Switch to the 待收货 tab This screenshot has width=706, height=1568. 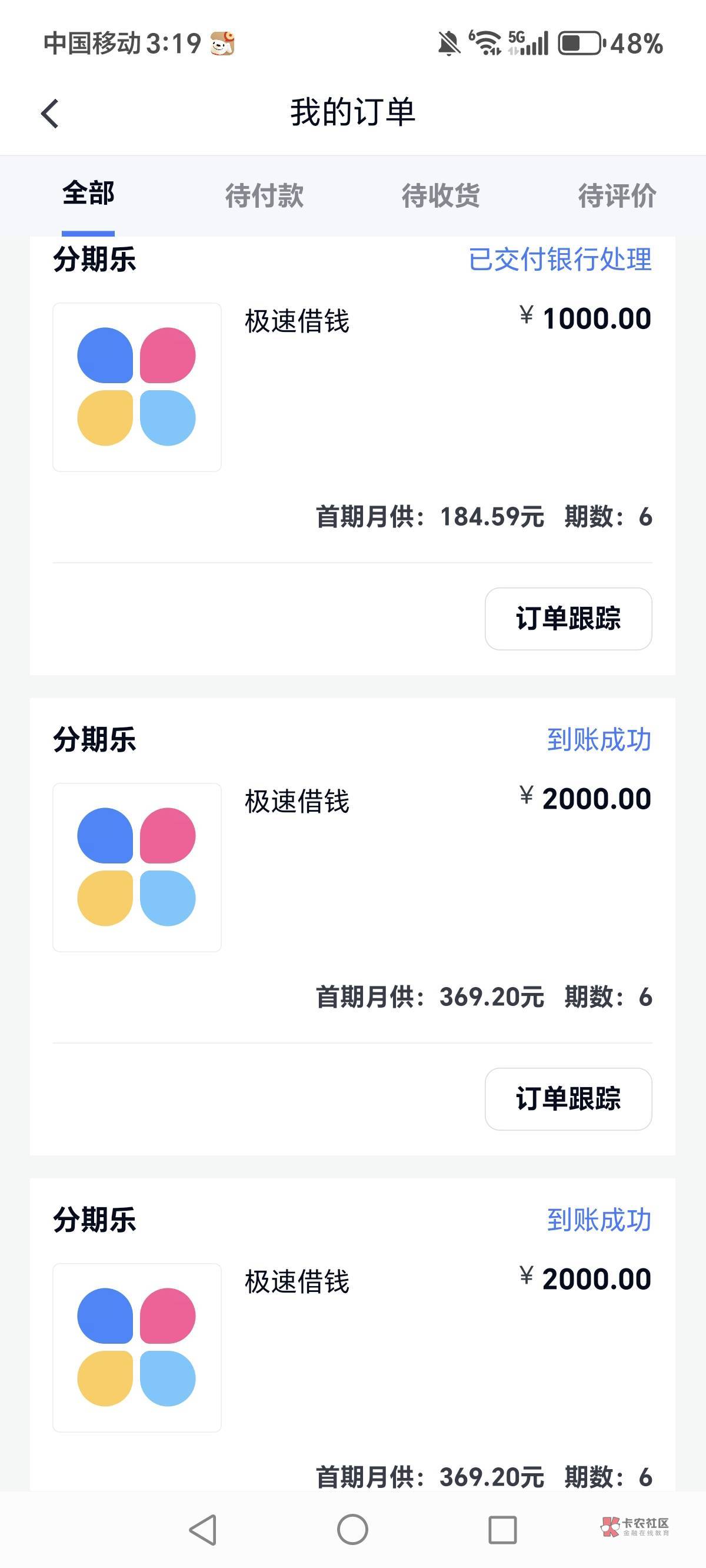[x=441, y=196]
